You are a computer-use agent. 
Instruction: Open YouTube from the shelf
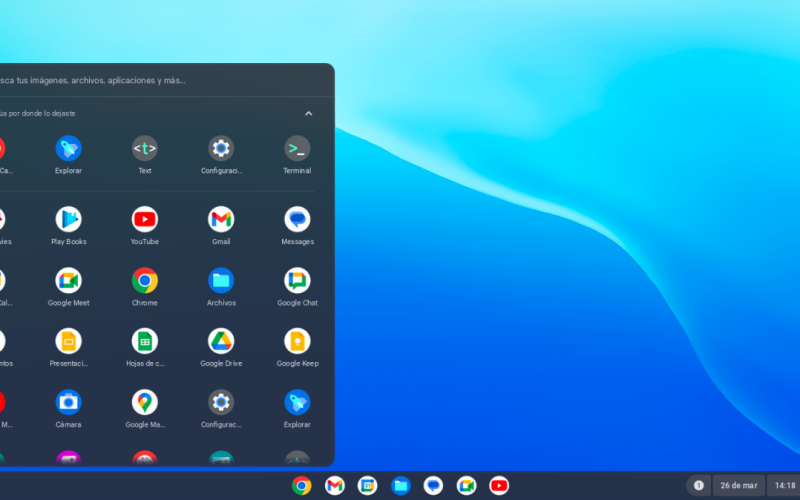(x=499, y=486)
